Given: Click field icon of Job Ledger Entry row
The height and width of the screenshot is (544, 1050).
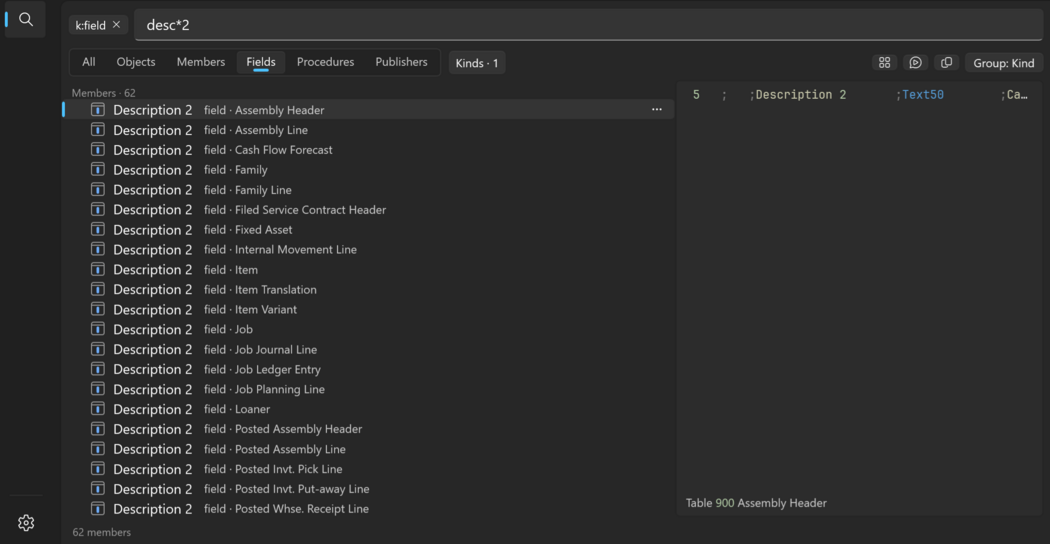Looking at the screenshot, I should point(98,368).
